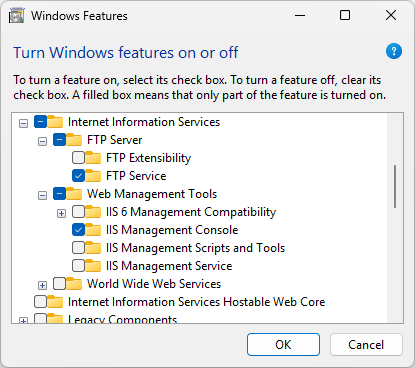Viewport: 415px width, 368px height.
Task: Click the IIS Management Scripts and Tools folder icon
Action: [93, 248]
